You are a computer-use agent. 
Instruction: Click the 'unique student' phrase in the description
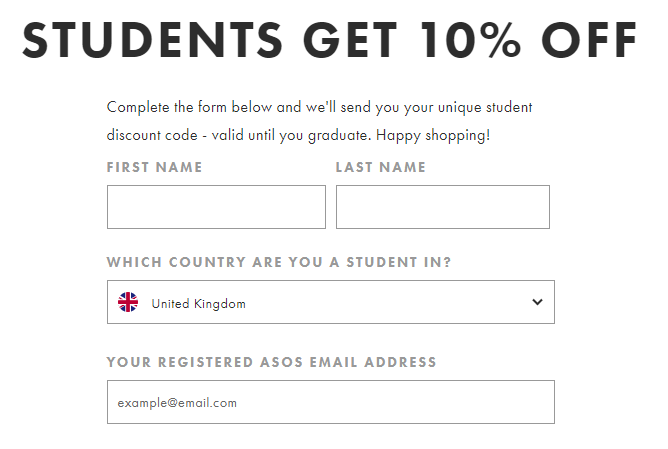pos(485,107)
